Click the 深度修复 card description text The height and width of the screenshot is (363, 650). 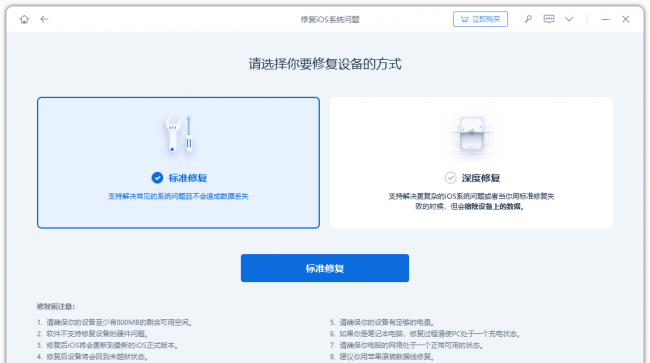pyautogui.click(x=471, y=201)
